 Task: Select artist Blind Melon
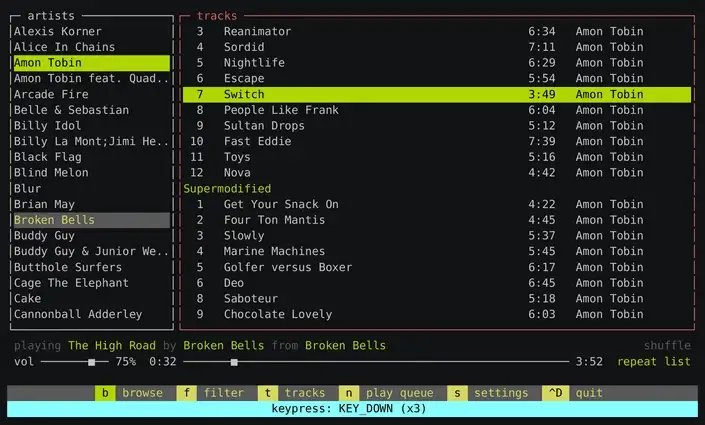[x=91, y=173]
